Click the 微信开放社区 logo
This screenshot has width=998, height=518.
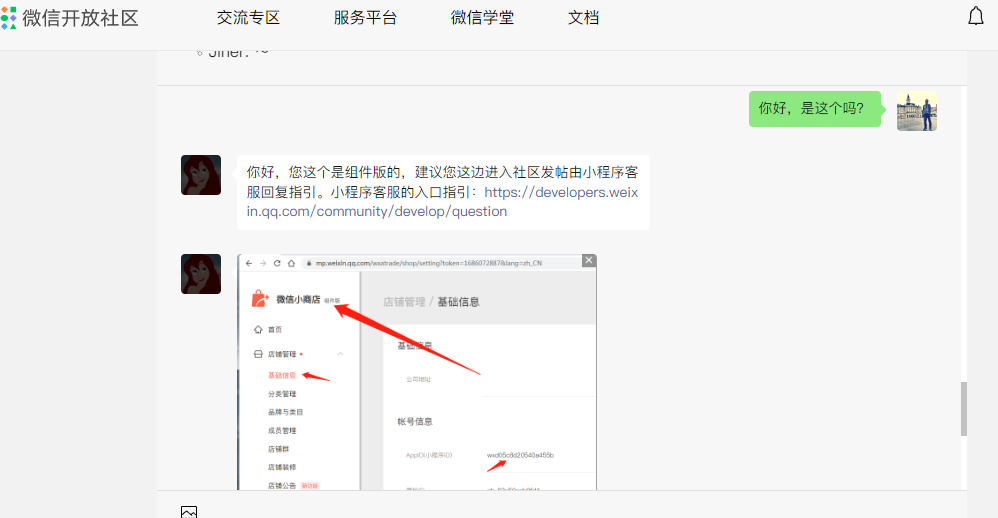69,18
